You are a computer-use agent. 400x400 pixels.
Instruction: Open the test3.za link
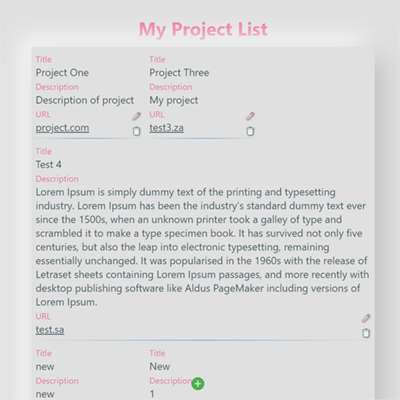[x=166, y=128]
